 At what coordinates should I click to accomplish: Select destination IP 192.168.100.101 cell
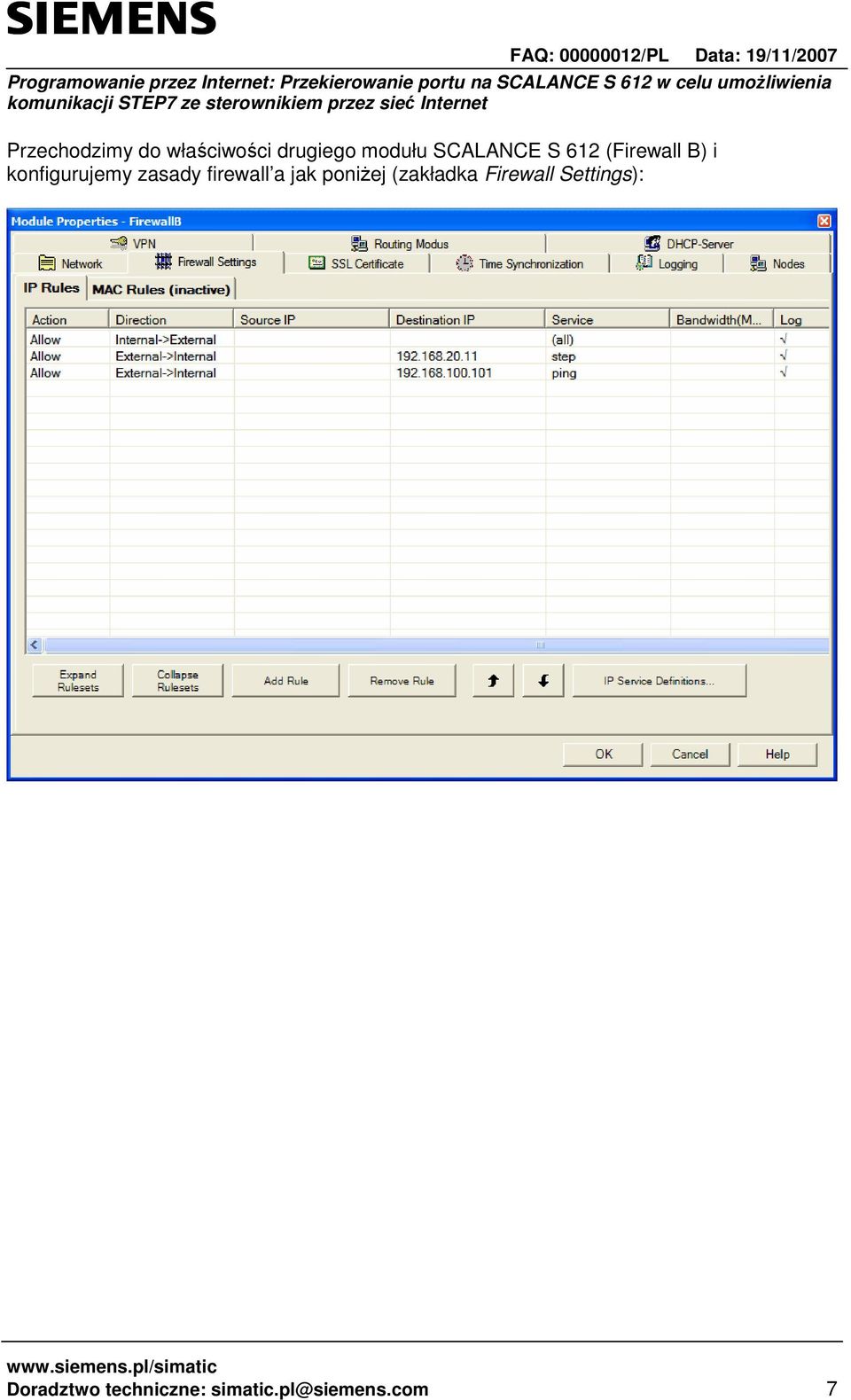coord(467,372)
